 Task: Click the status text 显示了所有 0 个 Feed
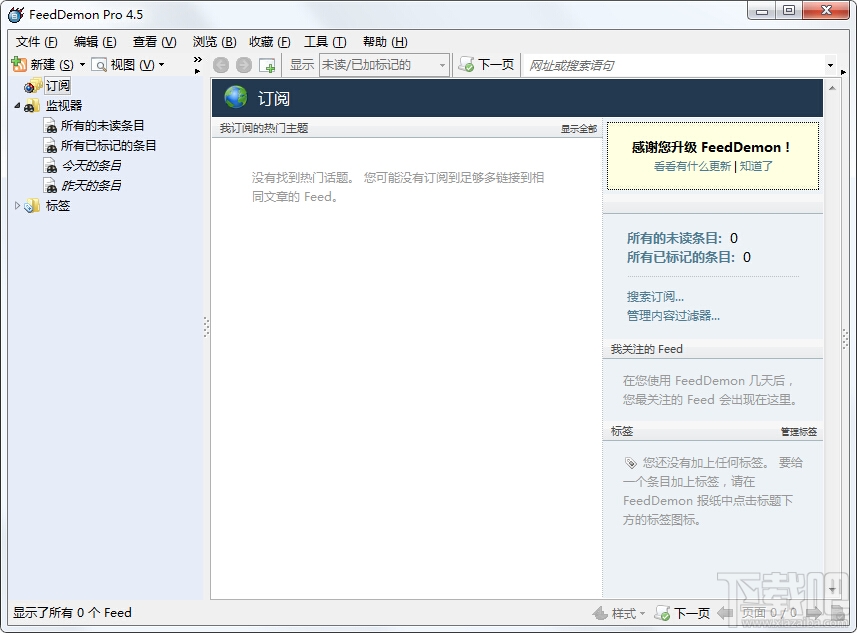click(72, 613)
